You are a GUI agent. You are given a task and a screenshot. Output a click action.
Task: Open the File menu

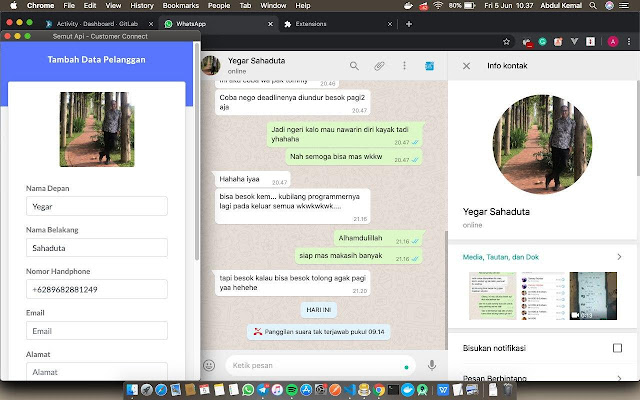69,6
